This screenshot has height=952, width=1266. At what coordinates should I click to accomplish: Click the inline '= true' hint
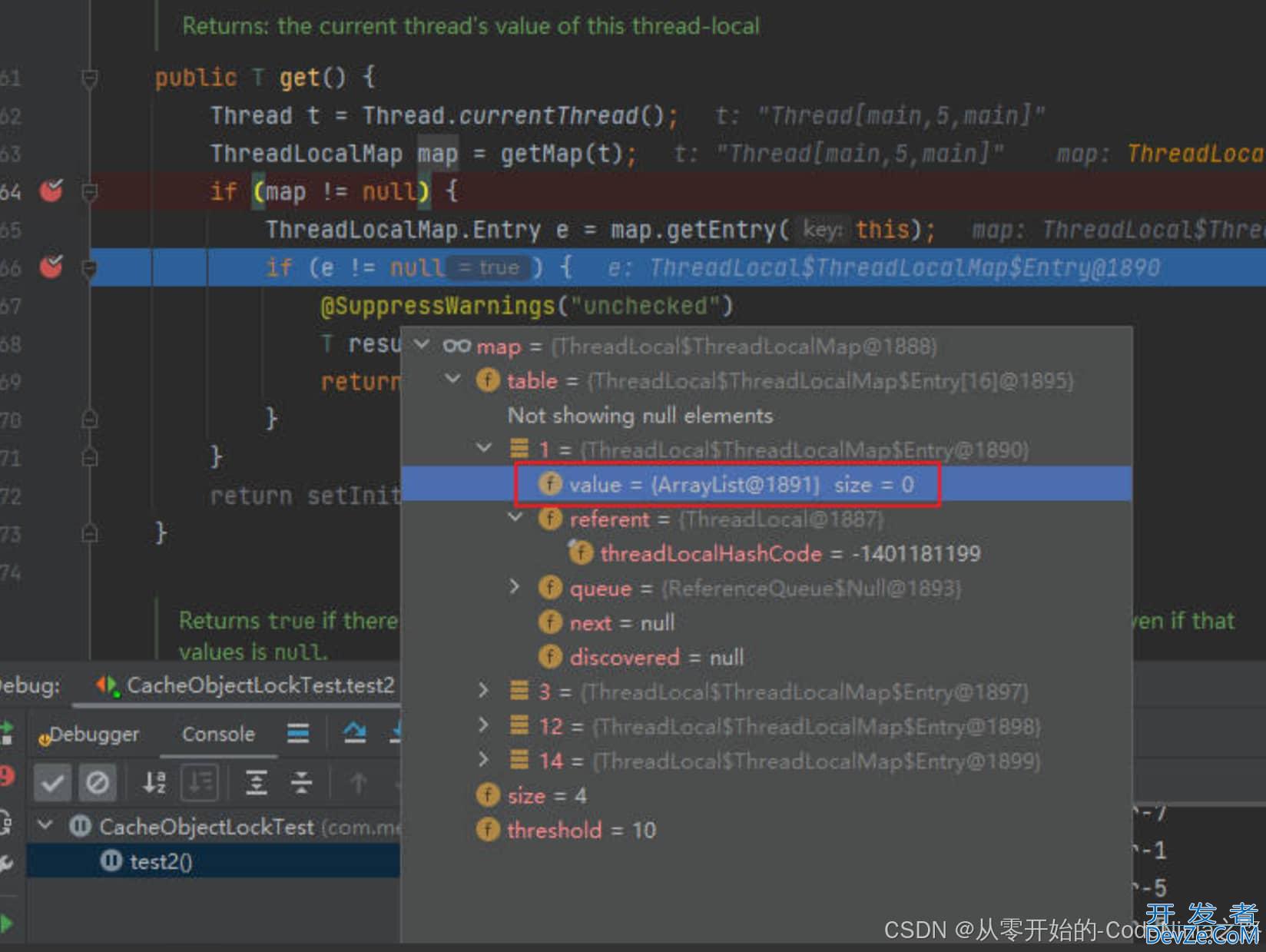click(x=489, y=267)
